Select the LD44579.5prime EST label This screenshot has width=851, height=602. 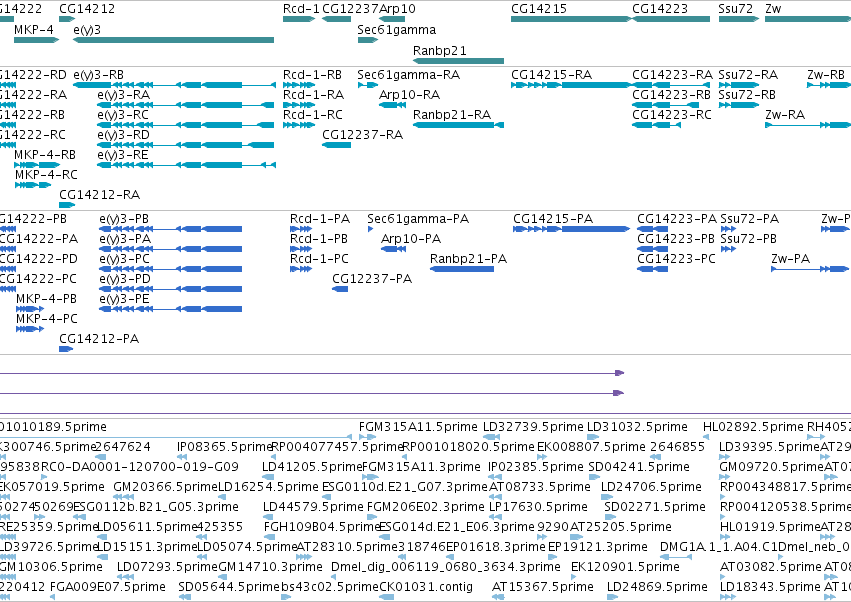tap(313, 507)
